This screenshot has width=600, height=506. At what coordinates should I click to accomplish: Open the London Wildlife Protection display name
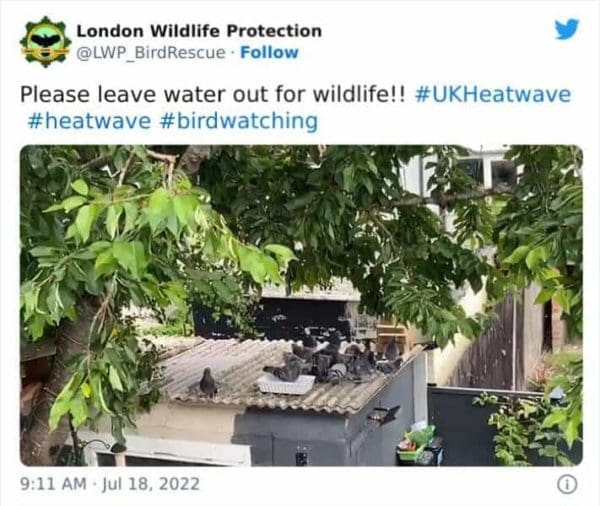point(199,31)
